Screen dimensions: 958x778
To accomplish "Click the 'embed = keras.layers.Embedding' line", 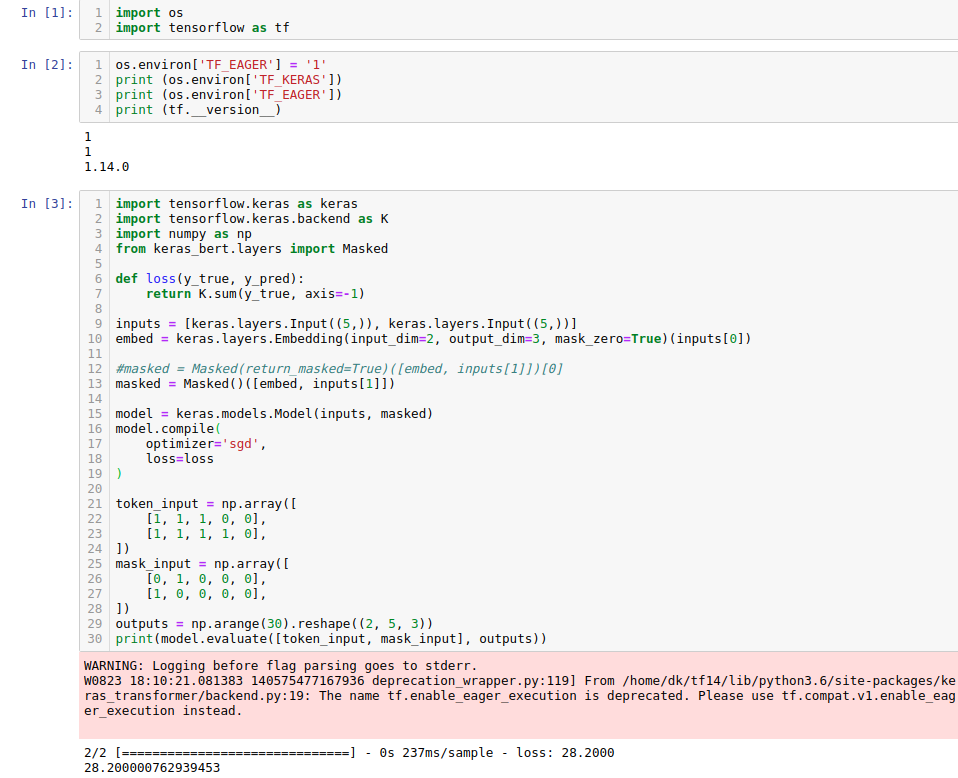I will (x=433, y=339).
